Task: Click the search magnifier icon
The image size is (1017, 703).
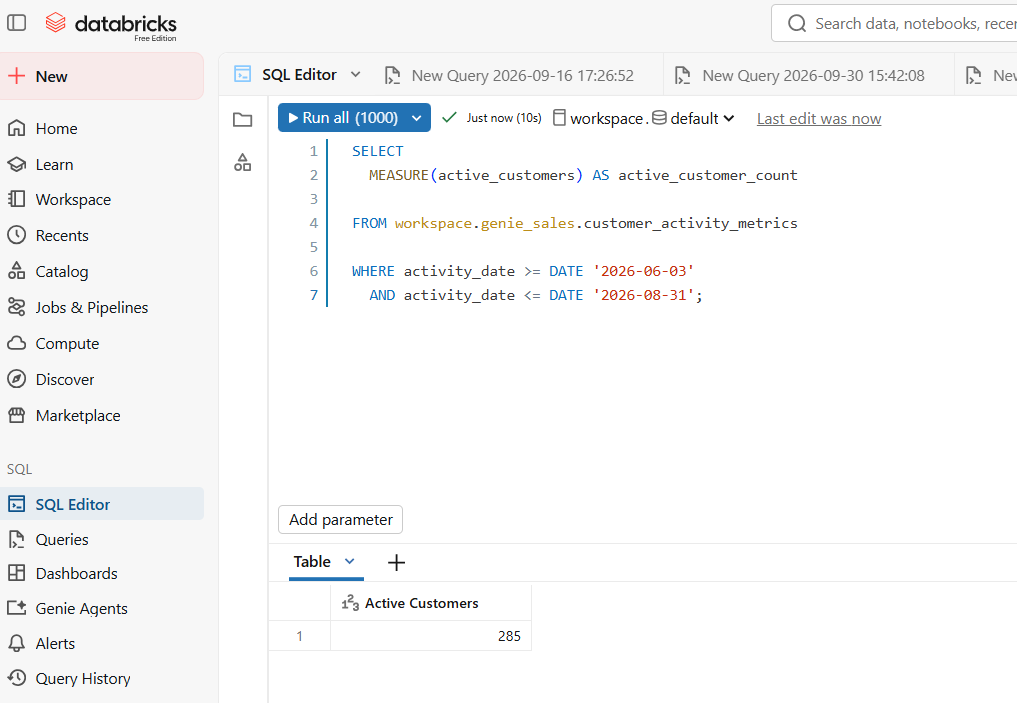Action: (797, 24)
